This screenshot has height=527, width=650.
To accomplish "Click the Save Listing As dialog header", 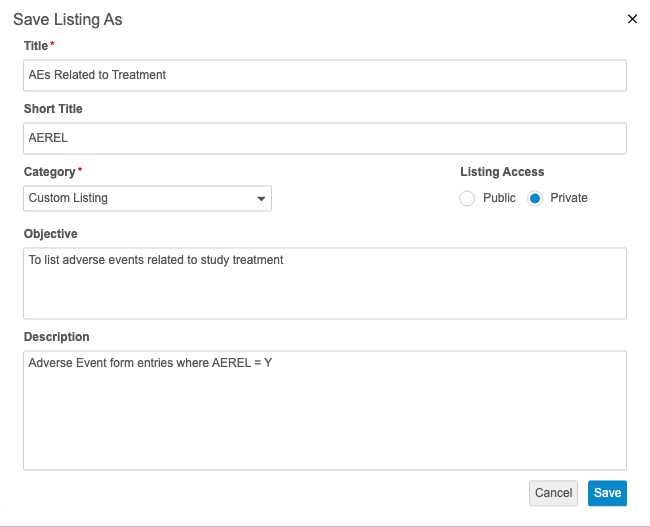I will (68, 19).
